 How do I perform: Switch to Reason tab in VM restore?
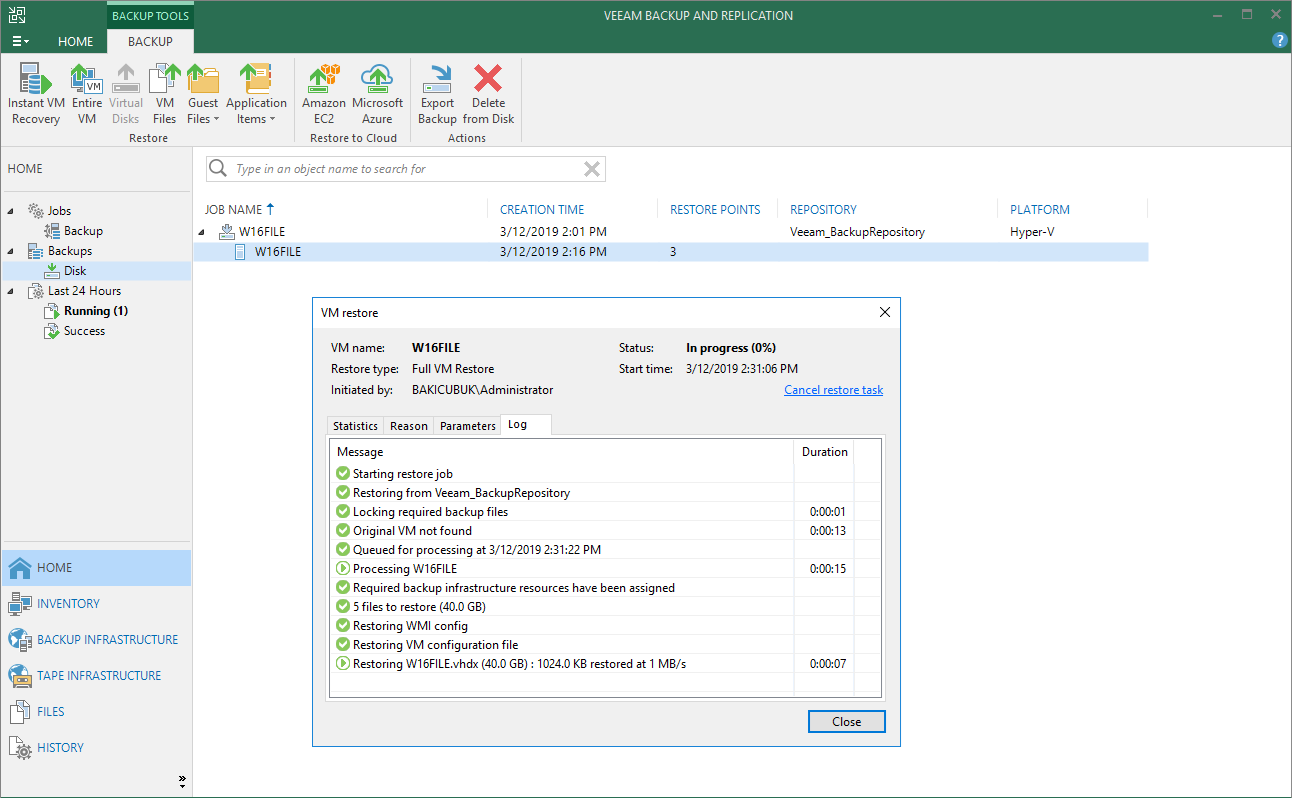408,426
